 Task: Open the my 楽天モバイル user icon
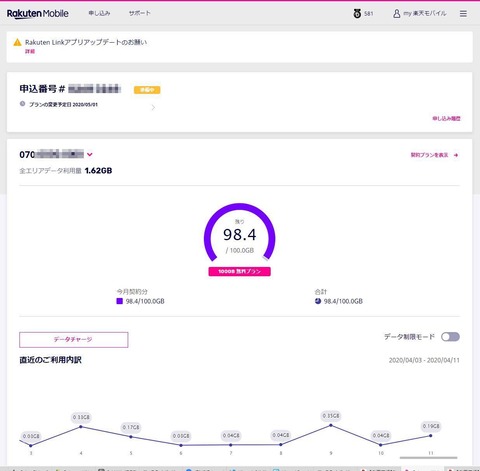396,14
